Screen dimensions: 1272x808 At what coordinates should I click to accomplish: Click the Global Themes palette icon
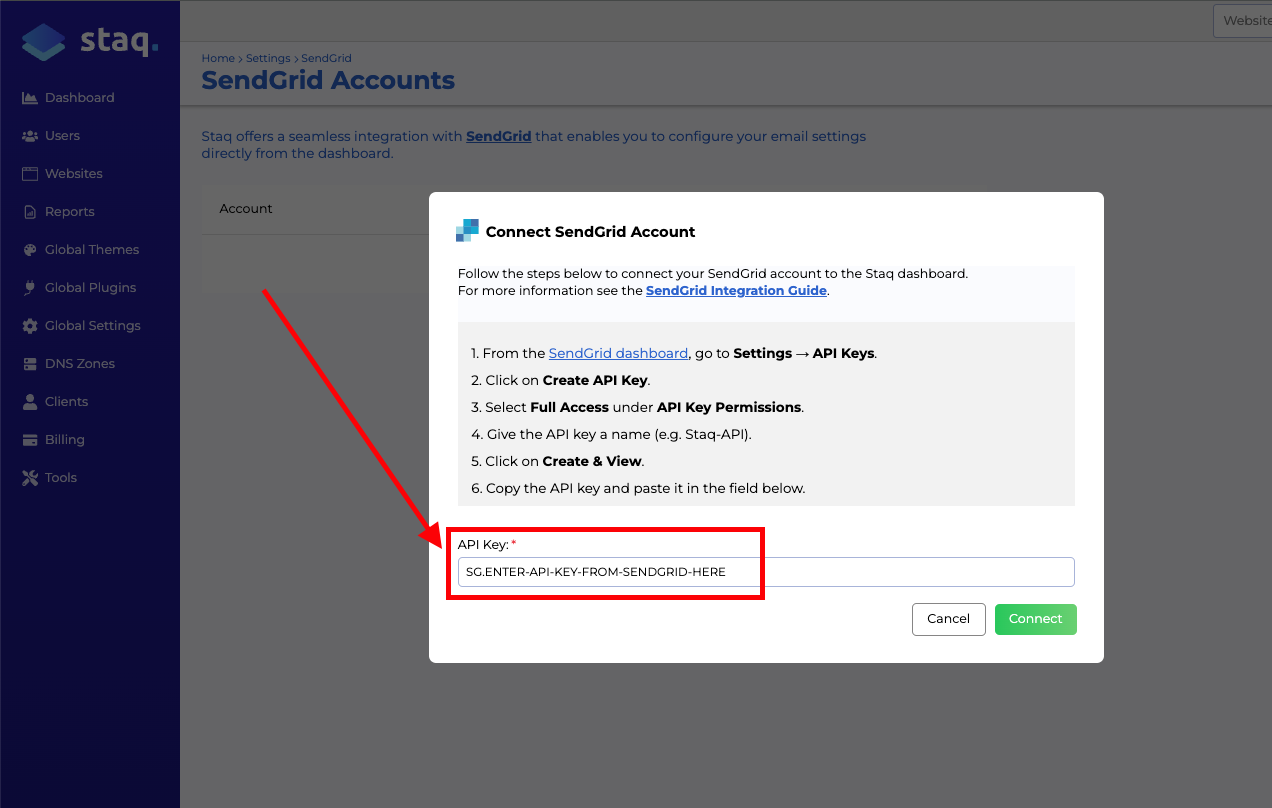click(x=30, y=250)
